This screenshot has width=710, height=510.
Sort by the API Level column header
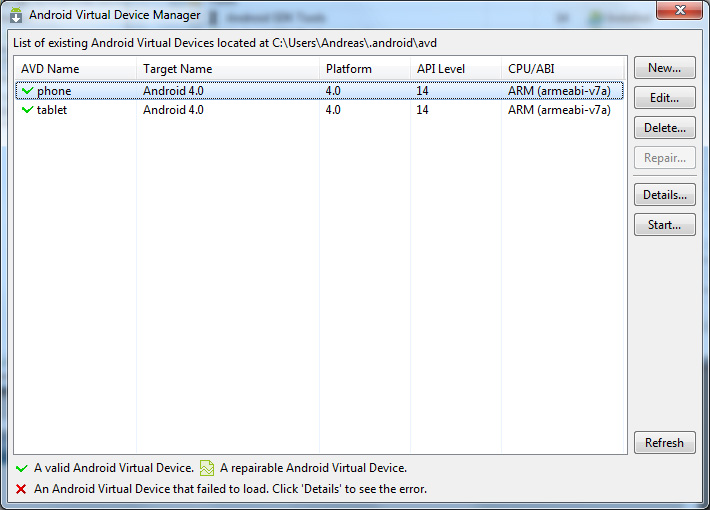coord(441,69)
